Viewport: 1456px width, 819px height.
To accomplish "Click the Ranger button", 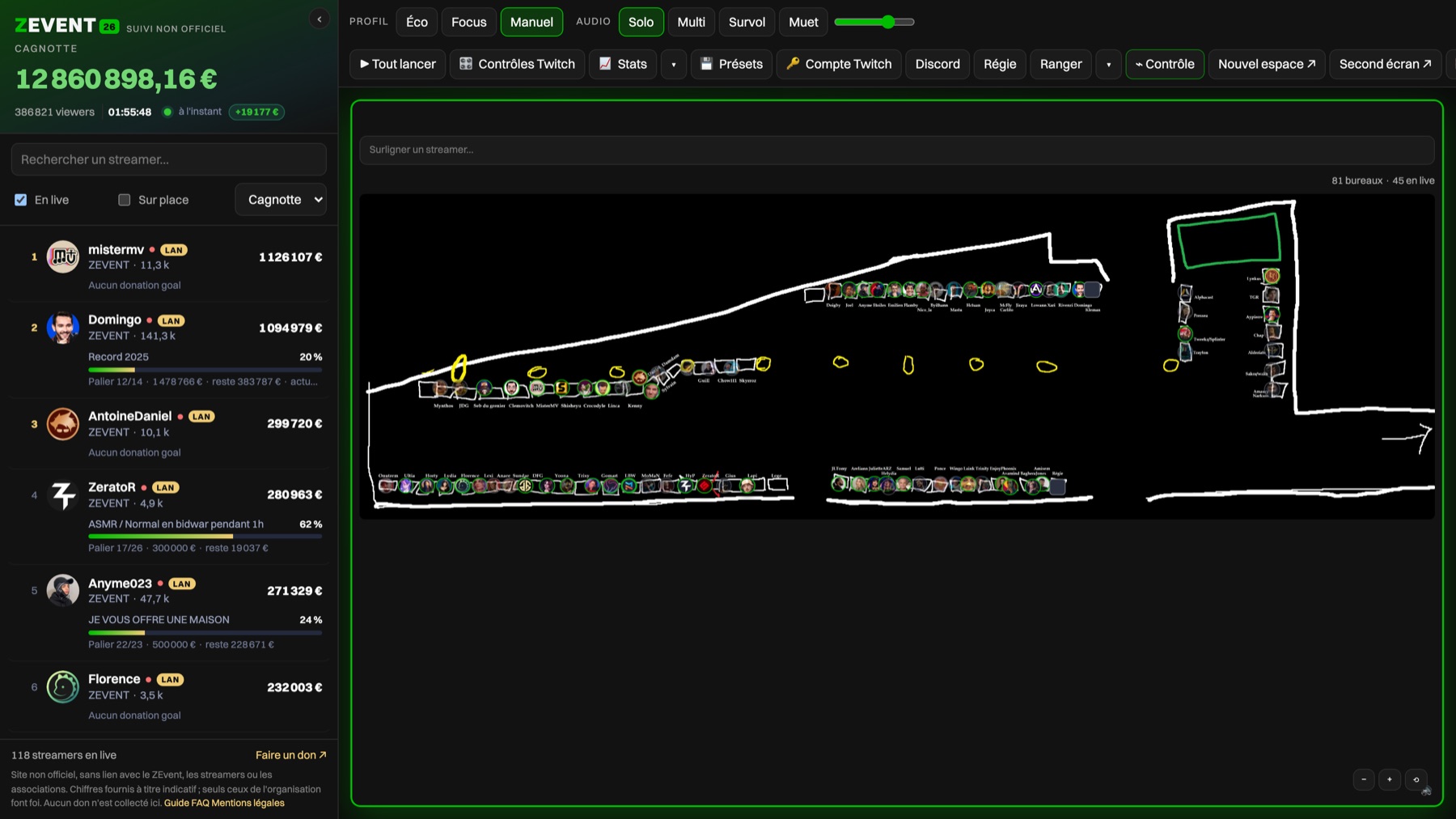I will (x=1060, y=64).
